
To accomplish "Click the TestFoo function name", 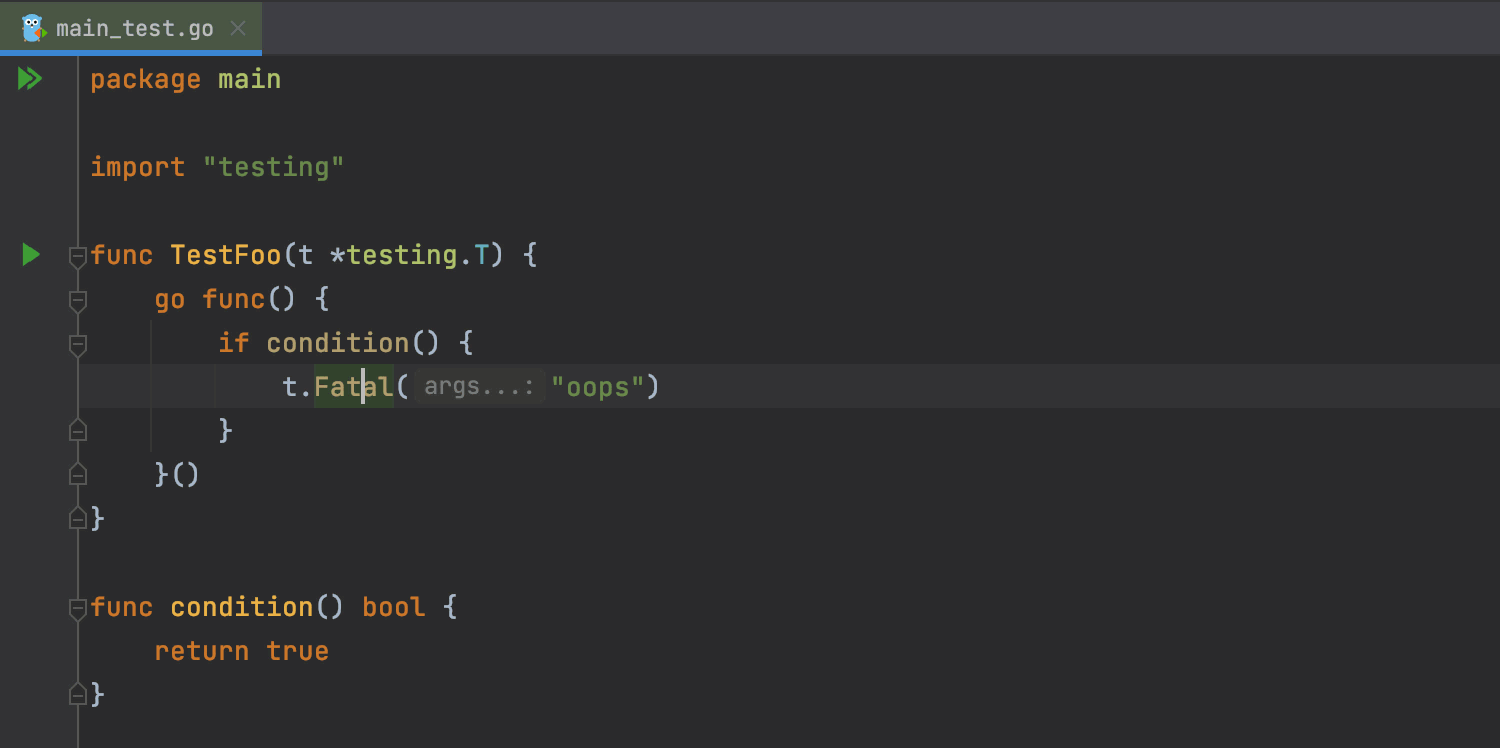I will tap(226, 255).
